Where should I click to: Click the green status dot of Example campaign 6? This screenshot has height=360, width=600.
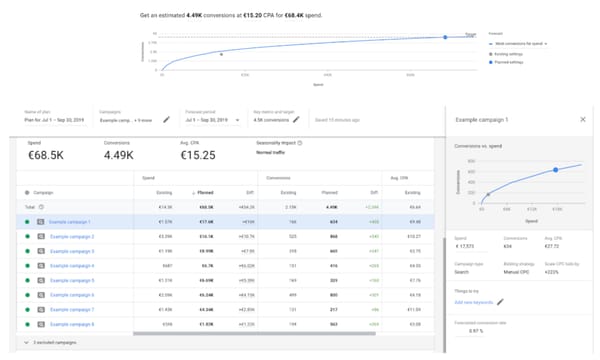[x=27, y=295]
